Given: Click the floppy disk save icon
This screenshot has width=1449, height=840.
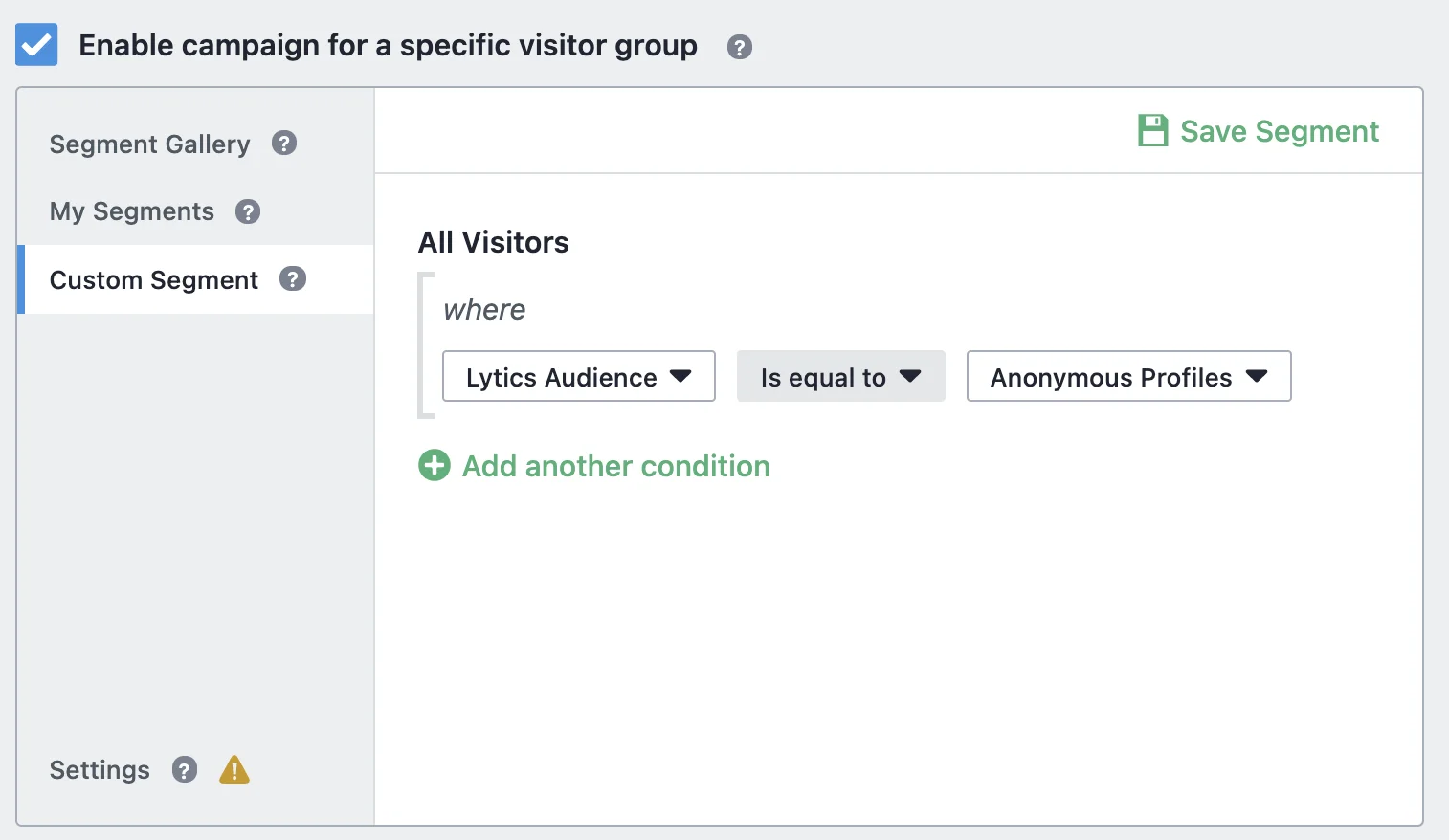Looking at the screenshot, I should (1153, 131).
